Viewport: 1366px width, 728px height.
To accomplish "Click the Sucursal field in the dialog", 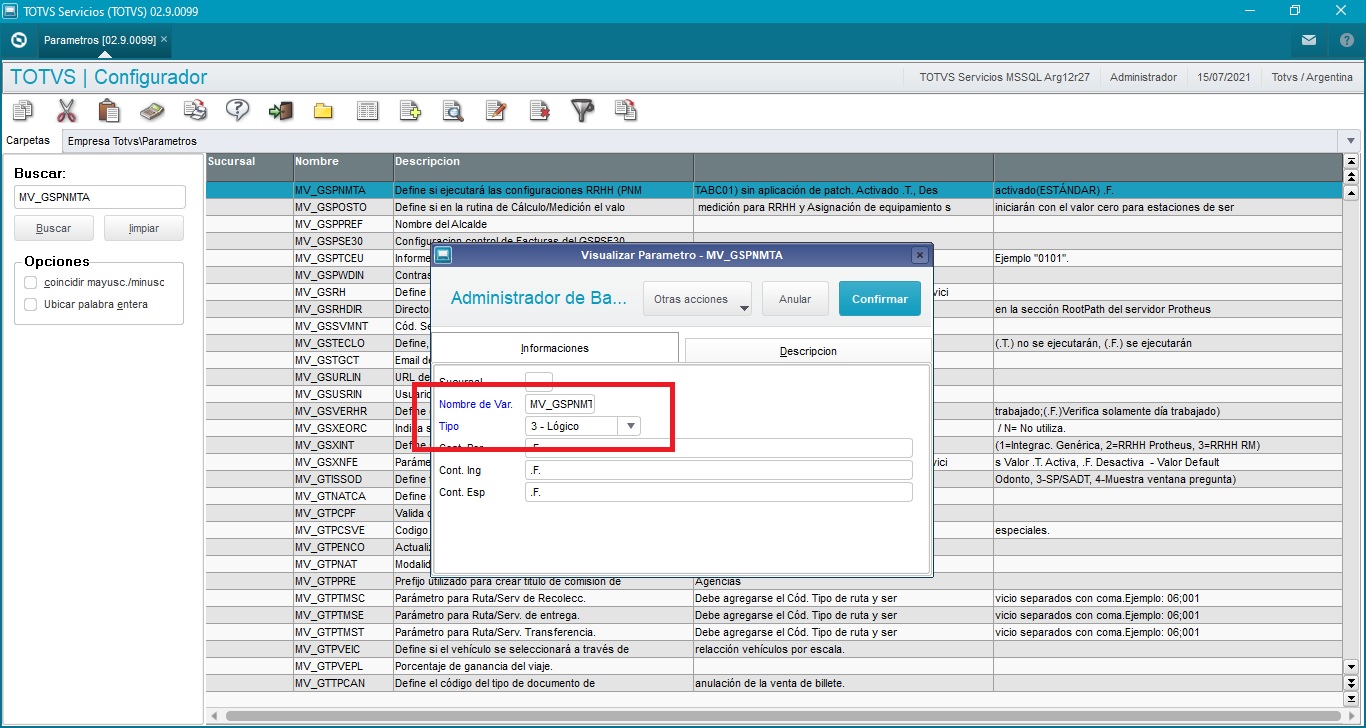I will [539, 381].
